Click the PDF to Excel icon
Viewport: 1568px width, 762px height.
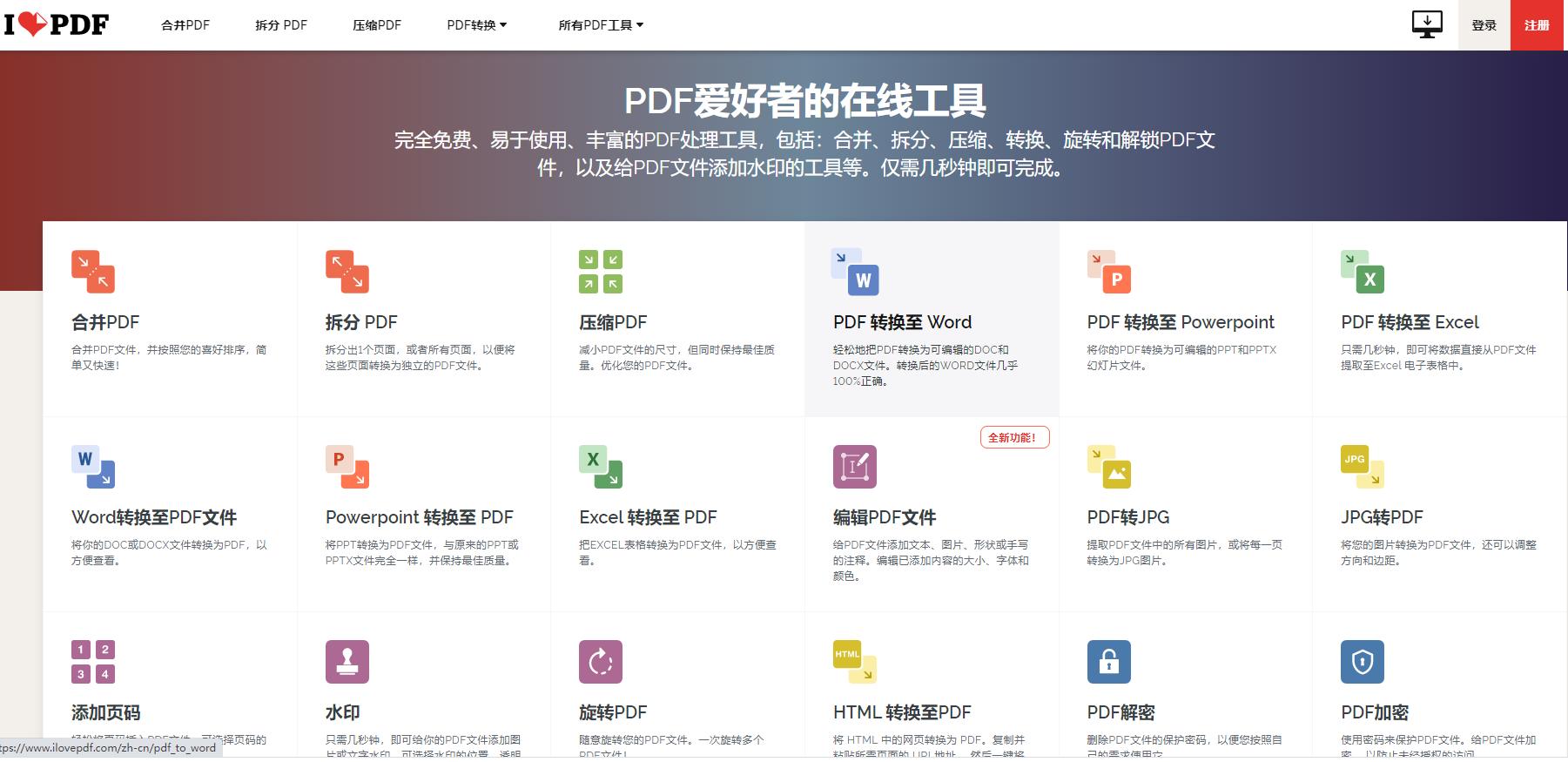[1363, 272]
